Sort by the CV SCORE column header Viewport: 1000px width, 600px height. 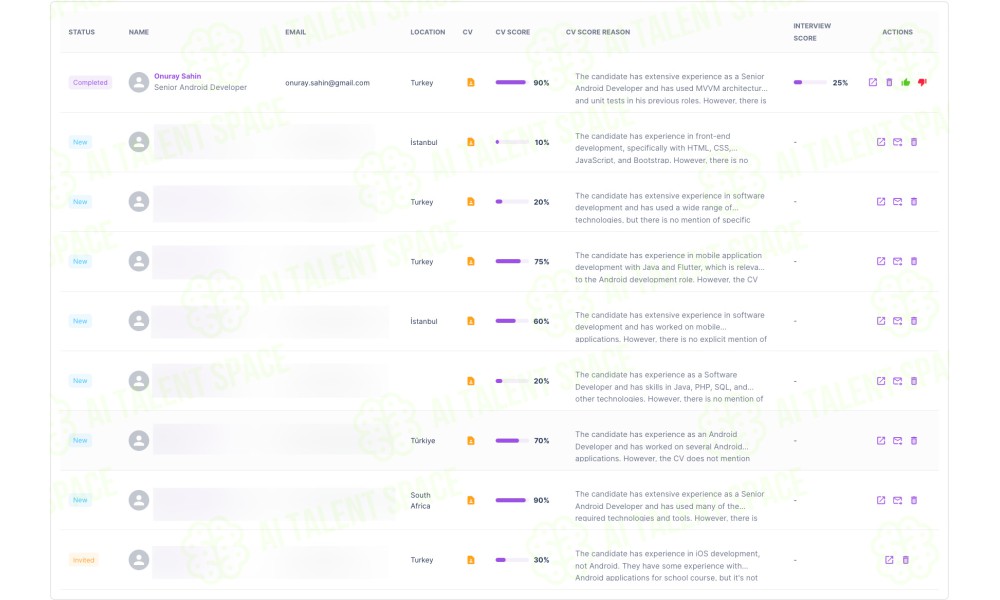click(513, 32)
